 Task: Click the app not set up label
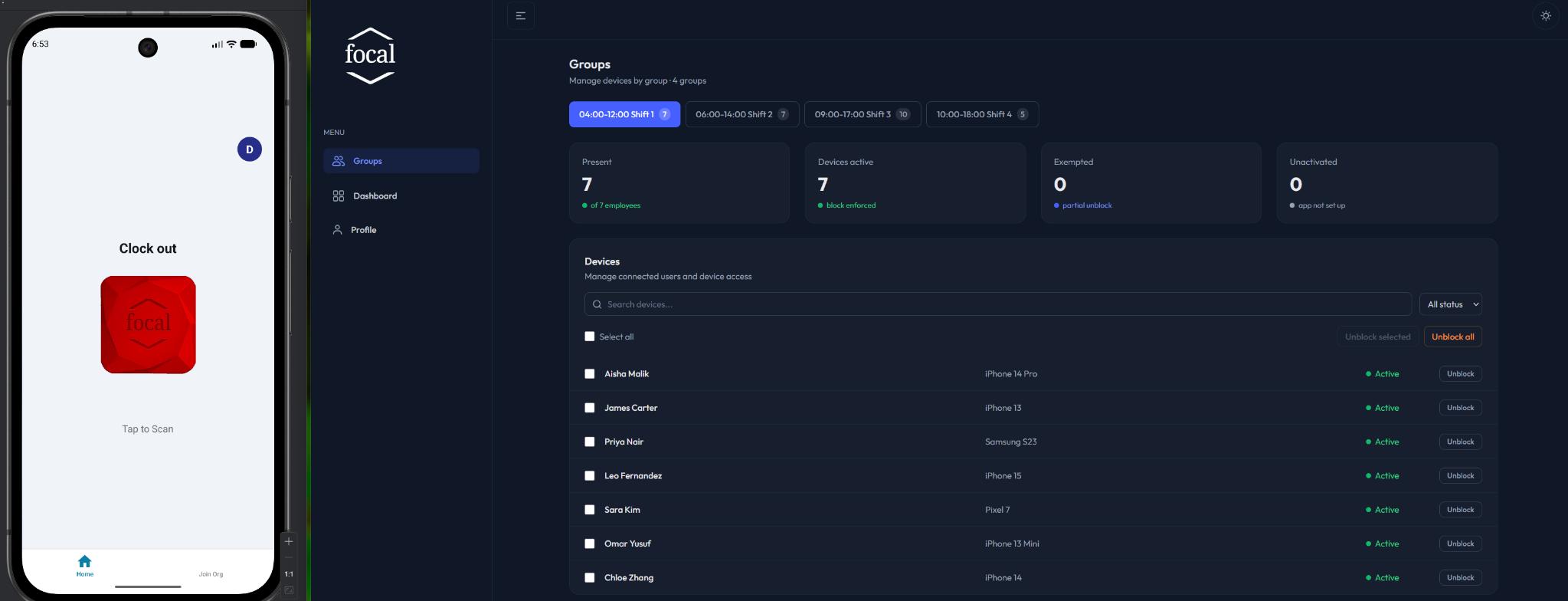[x=1321, y=205]
